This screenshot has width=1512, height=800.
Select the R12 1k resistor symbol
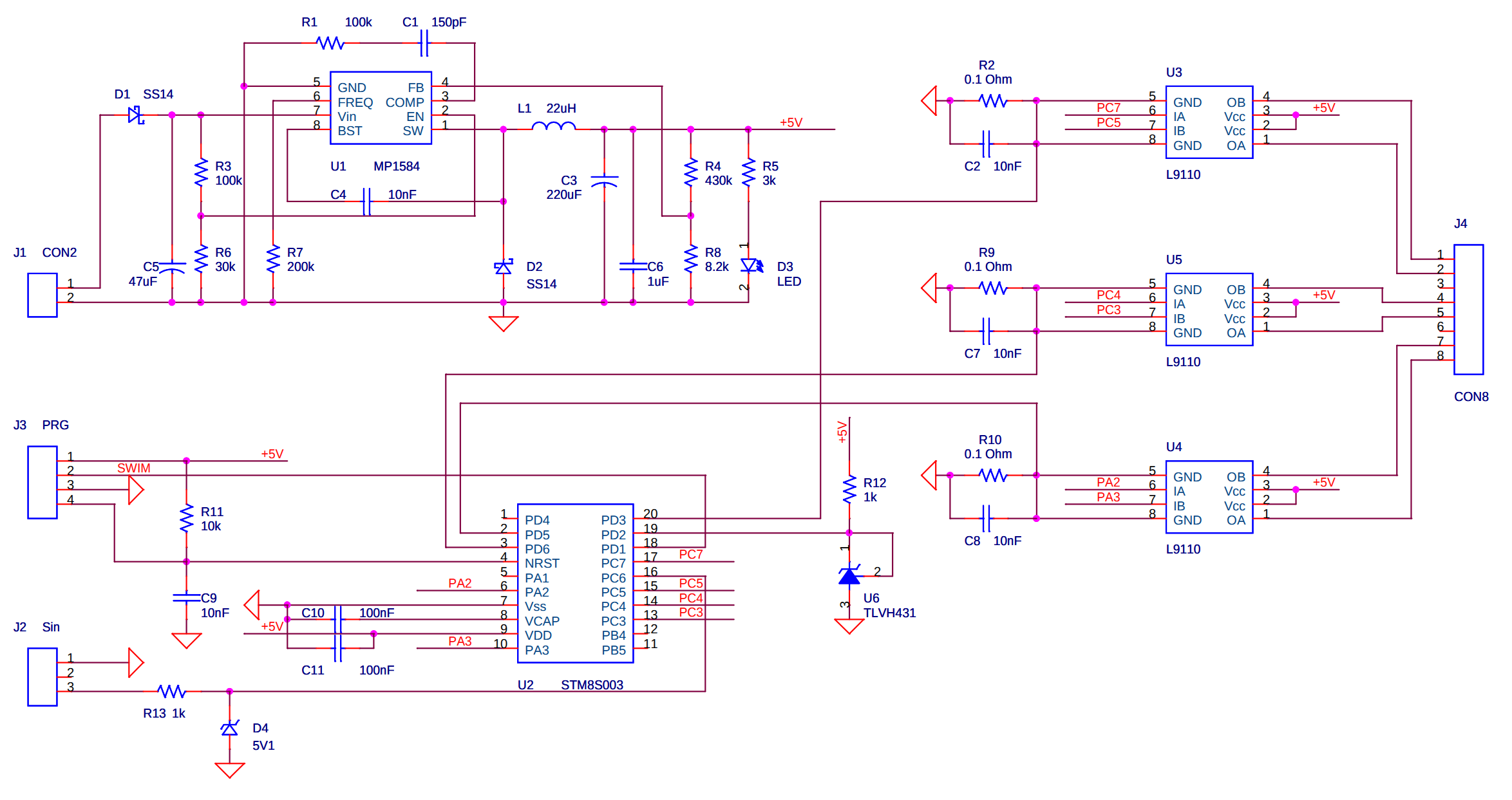[x=849, y=490]
